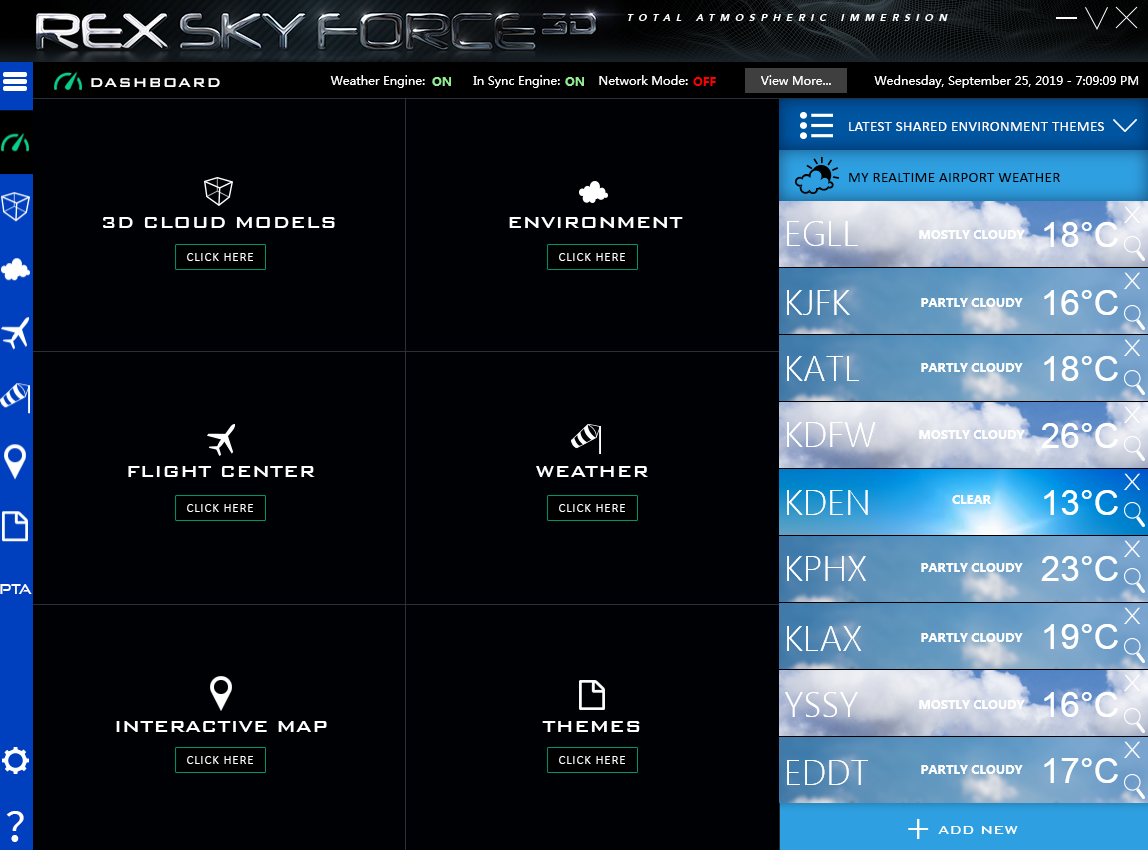Viewport: 1148px width, 850px height.
Task: Open the settings gear in sidebar
Action: [16, 761]
